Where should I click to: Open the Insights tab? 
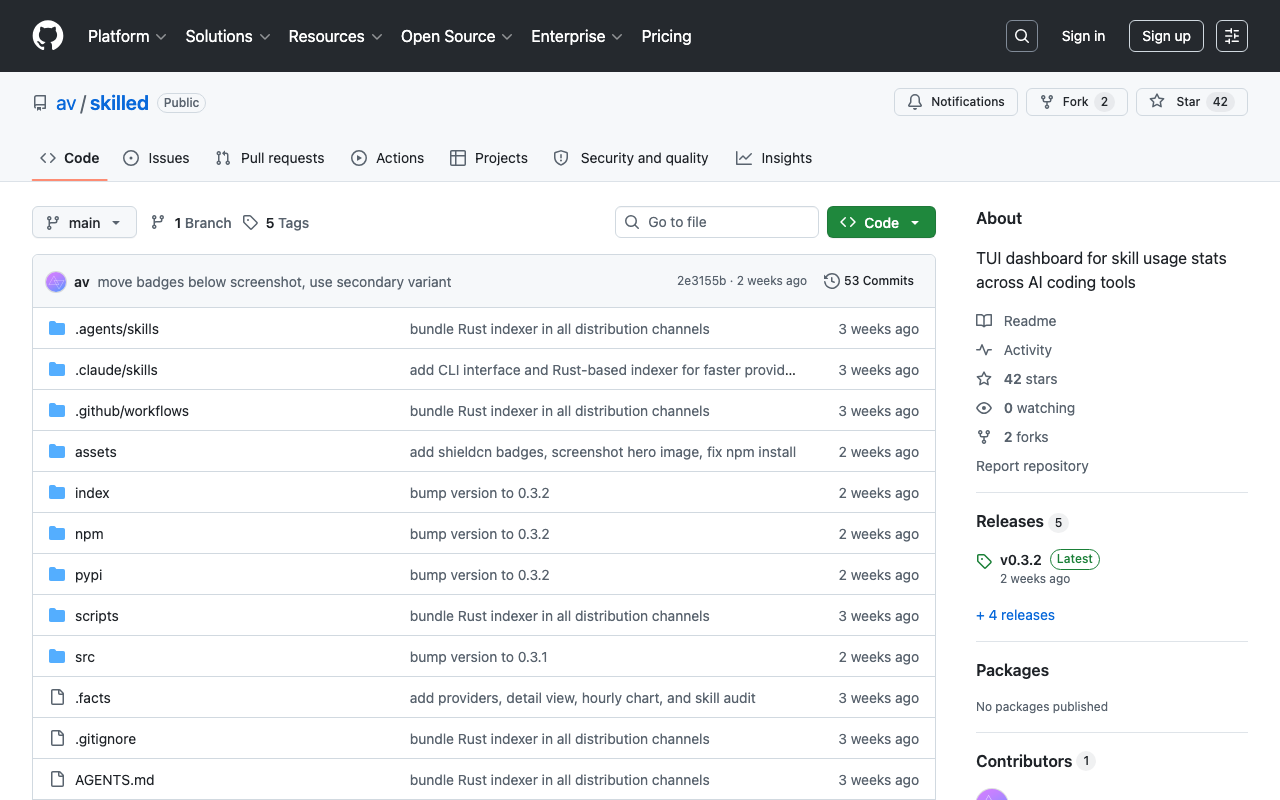coord(774,158)
